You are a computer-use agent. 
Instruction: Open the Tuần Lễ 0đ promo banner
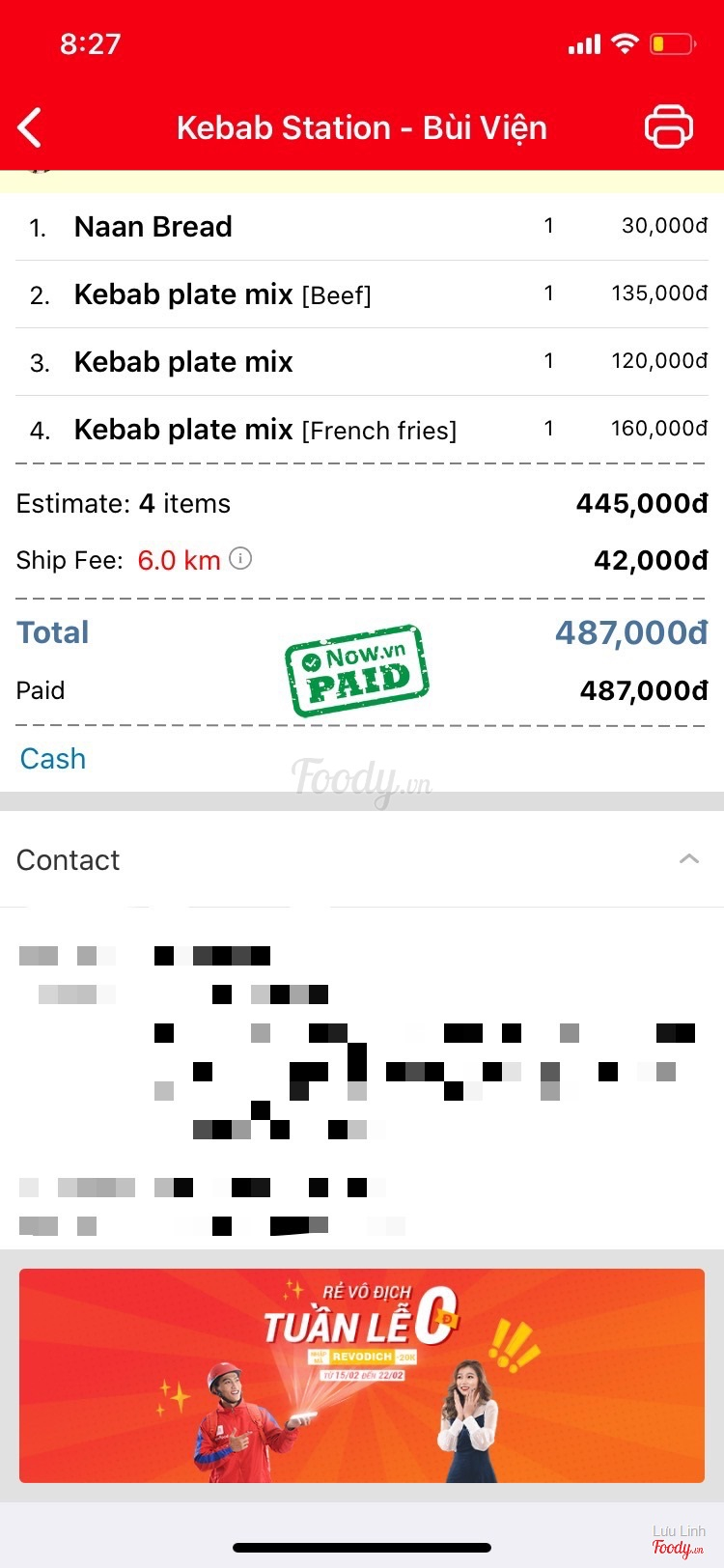[362, 1375]
